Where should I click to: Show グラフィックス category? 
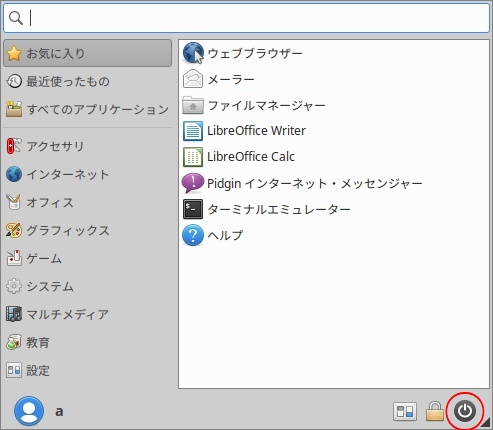(88, 230)
